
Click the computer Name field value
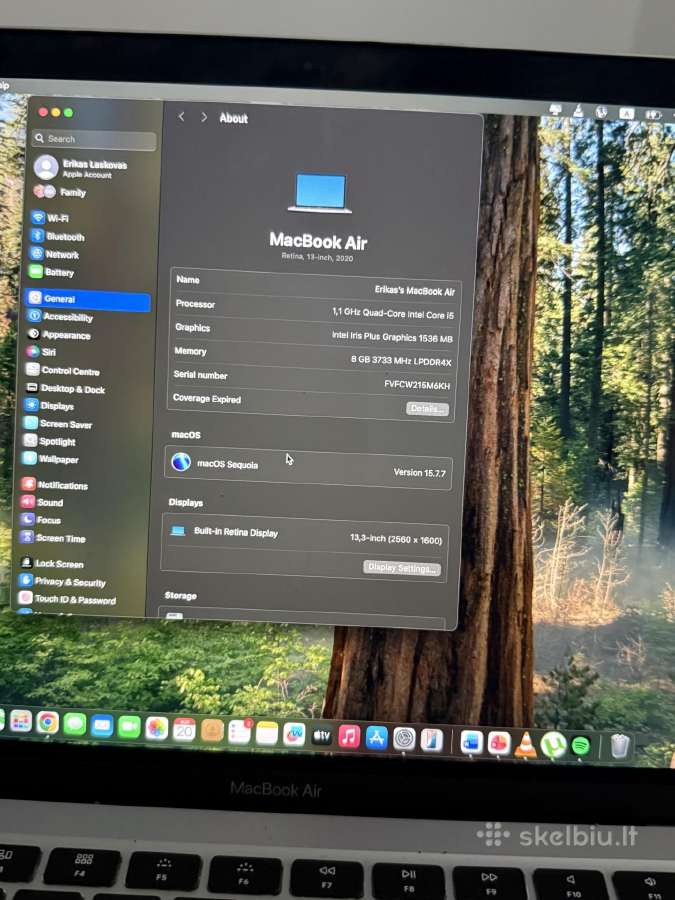[414, 290]
